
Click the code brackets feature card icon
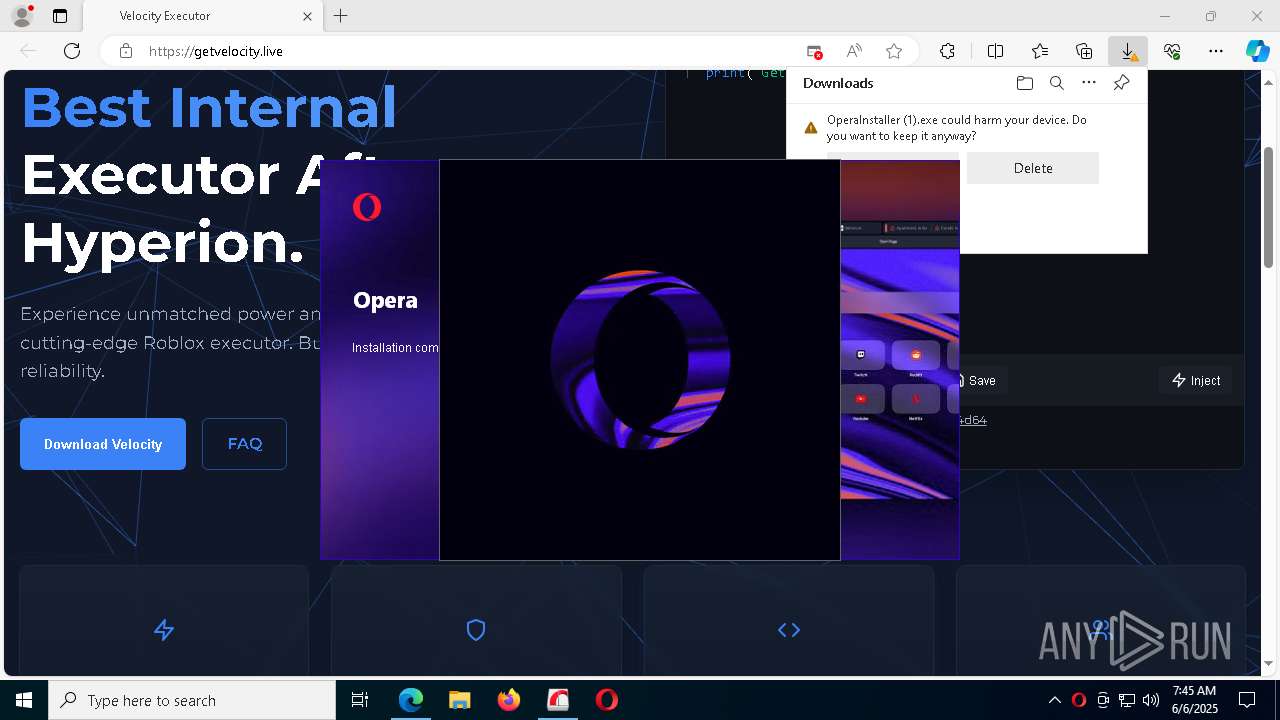point(789,630)
